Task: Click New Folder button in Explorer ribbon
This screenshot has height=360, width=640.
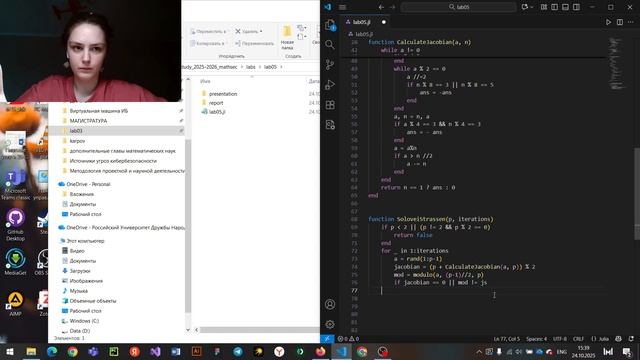Action: (x=287, y=38)
